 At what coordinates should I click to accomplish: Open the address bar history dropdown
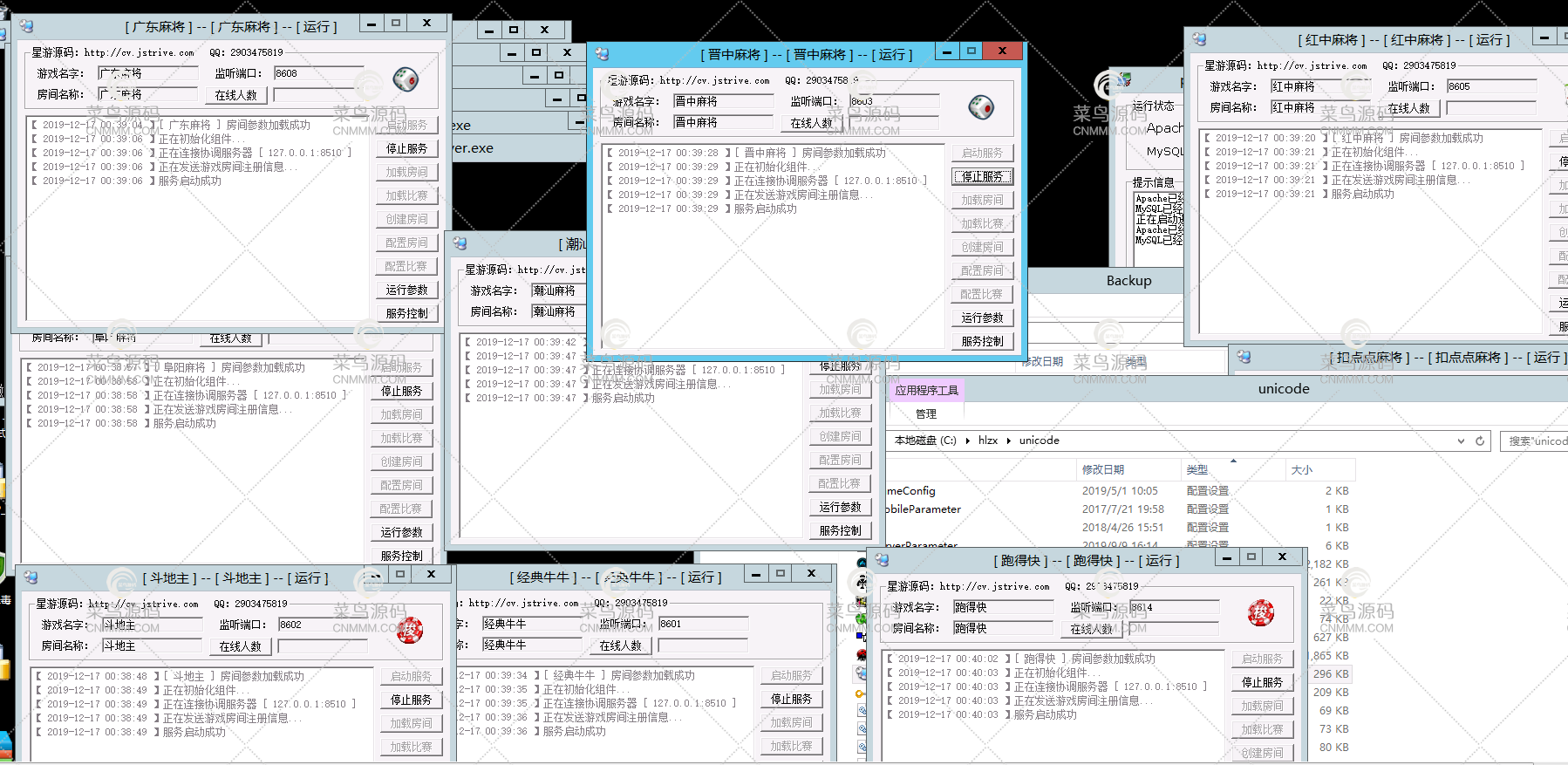(x=1461, y=441)
